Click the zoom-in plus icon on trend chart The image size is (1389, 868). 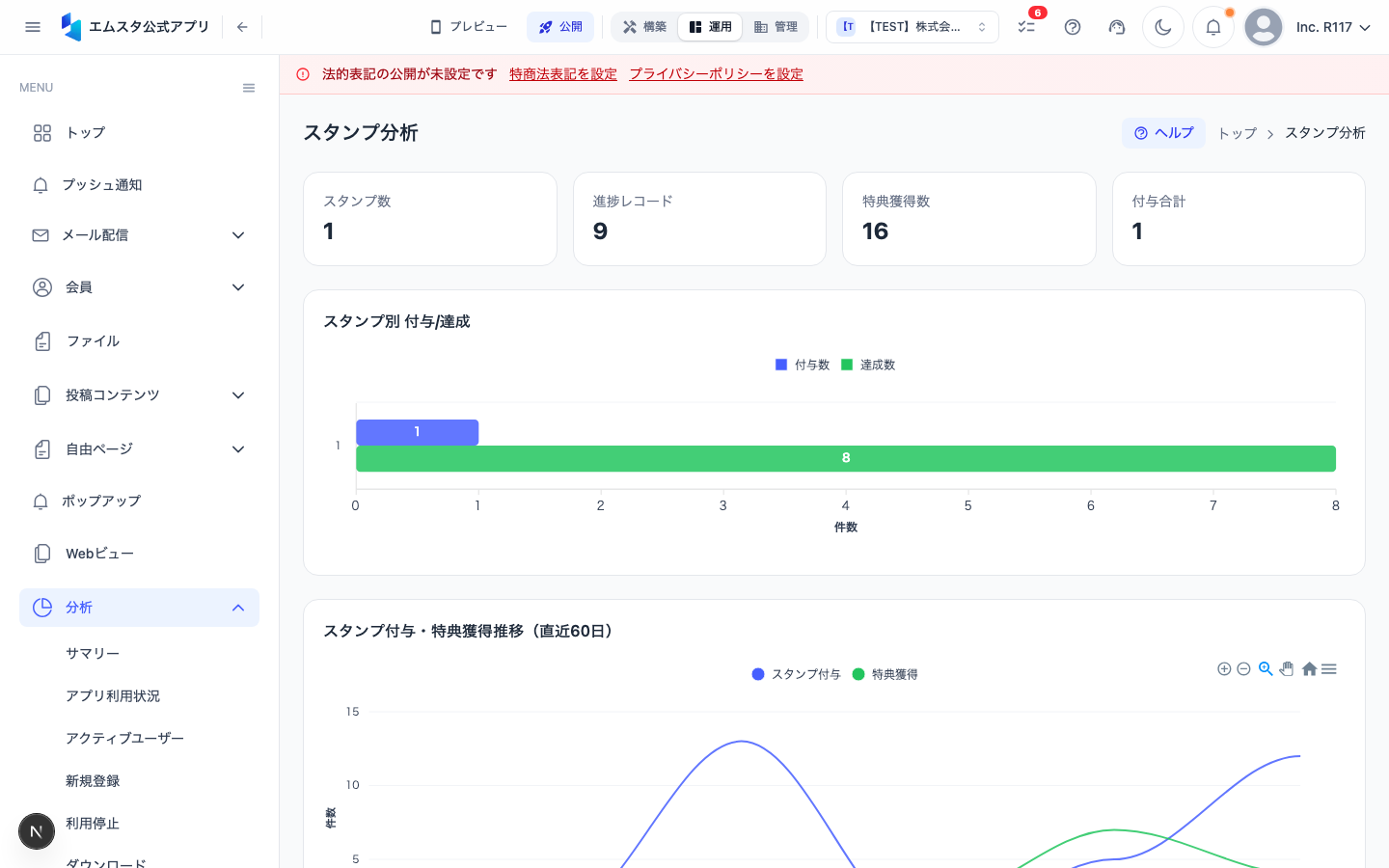[1224, 668]
